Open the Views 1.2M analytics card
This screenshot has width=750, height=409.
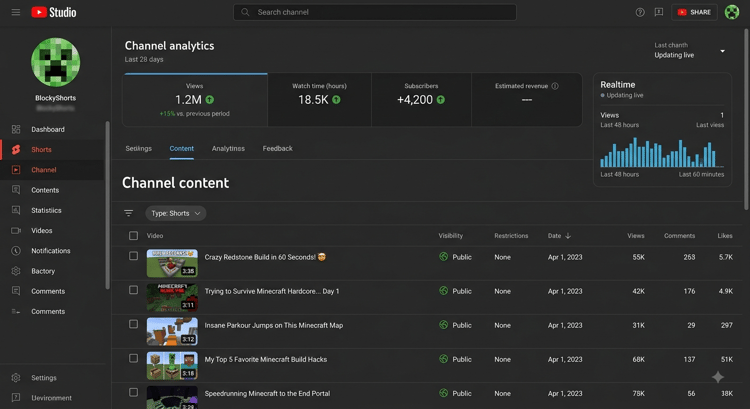[195, 100]
